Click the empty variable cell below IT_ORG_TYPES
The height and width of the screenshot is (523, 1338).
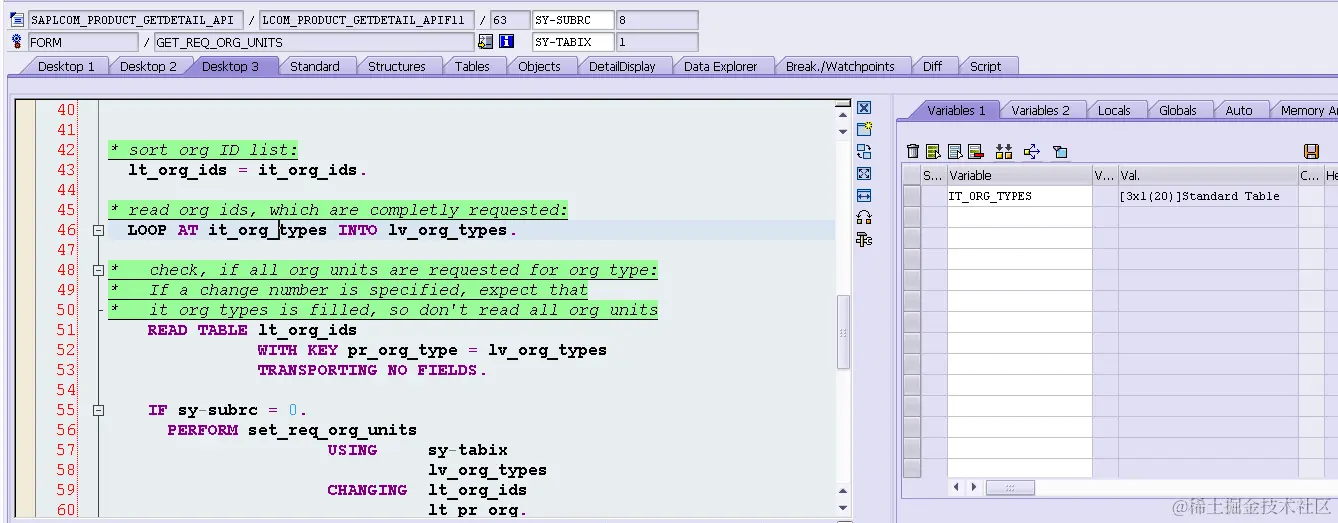[1019, 217]
